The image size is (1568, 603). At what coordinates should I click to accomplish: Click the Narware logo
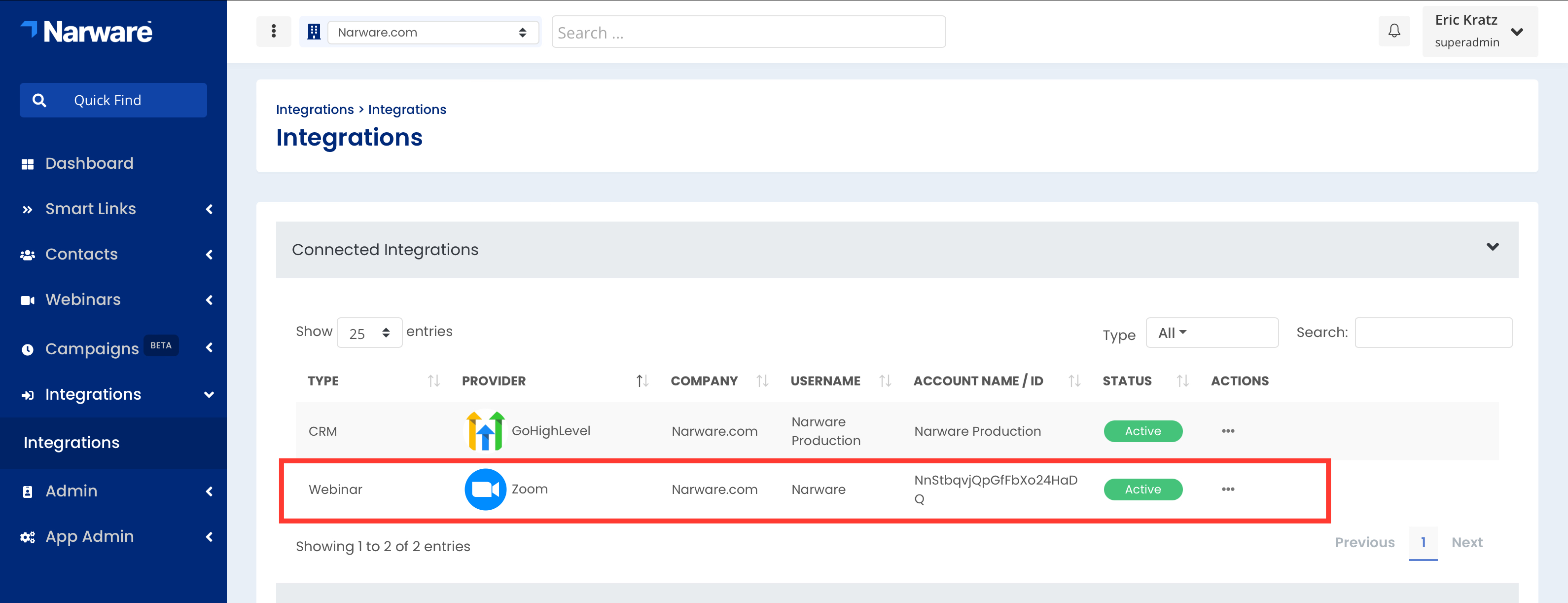coord(86,32)
